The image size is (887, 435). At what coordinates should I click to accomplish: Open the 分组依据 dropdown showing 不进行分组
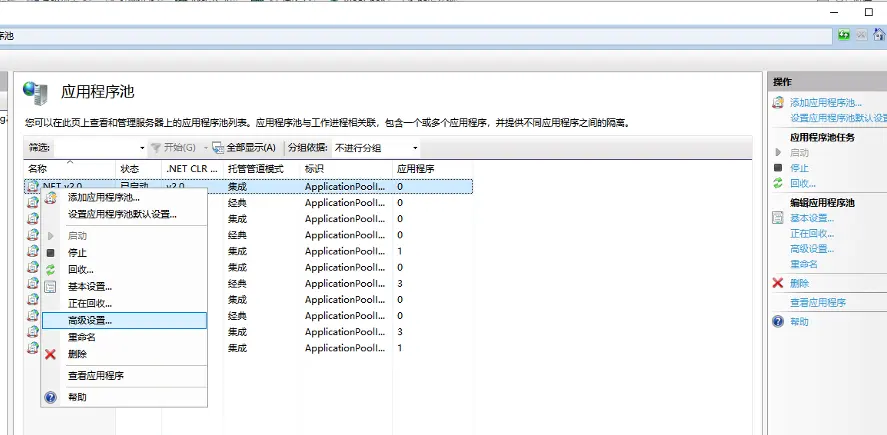click(x=376, y=148)
